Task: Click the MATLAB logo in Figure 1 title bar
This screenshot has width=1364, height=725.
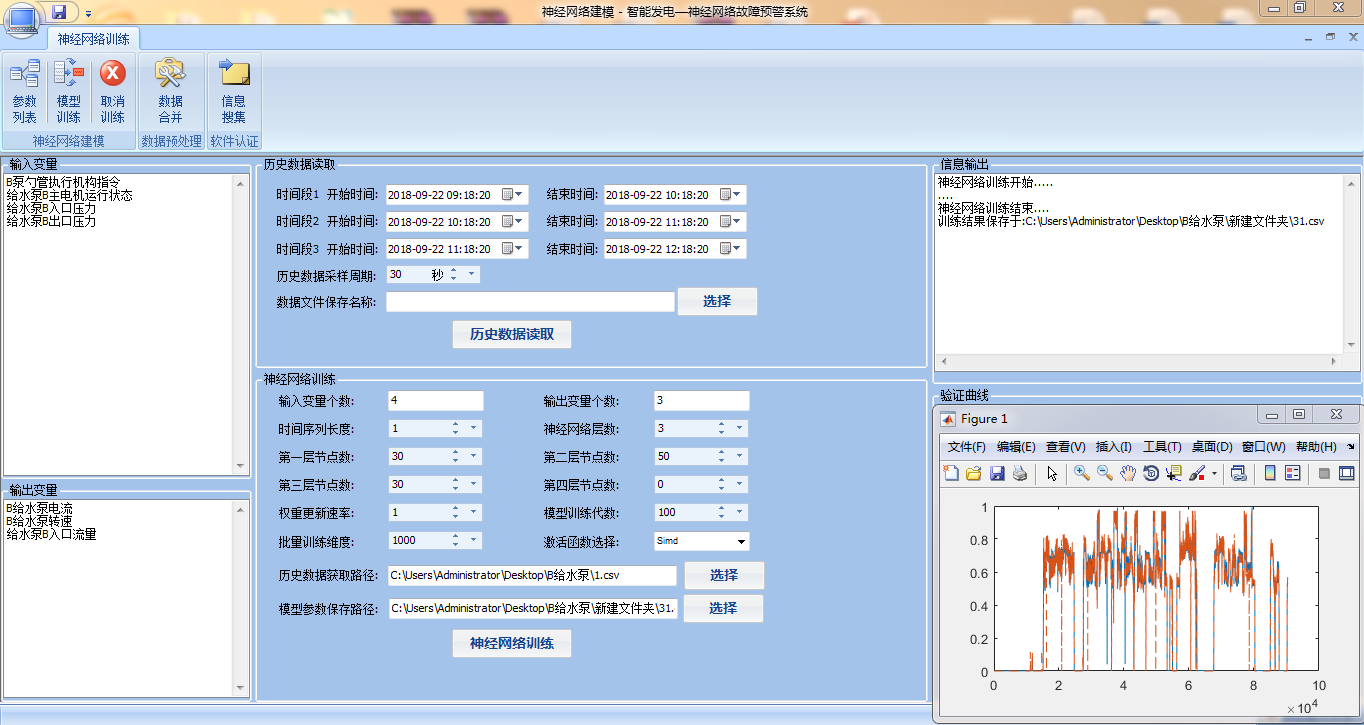Action: point(948,418)
